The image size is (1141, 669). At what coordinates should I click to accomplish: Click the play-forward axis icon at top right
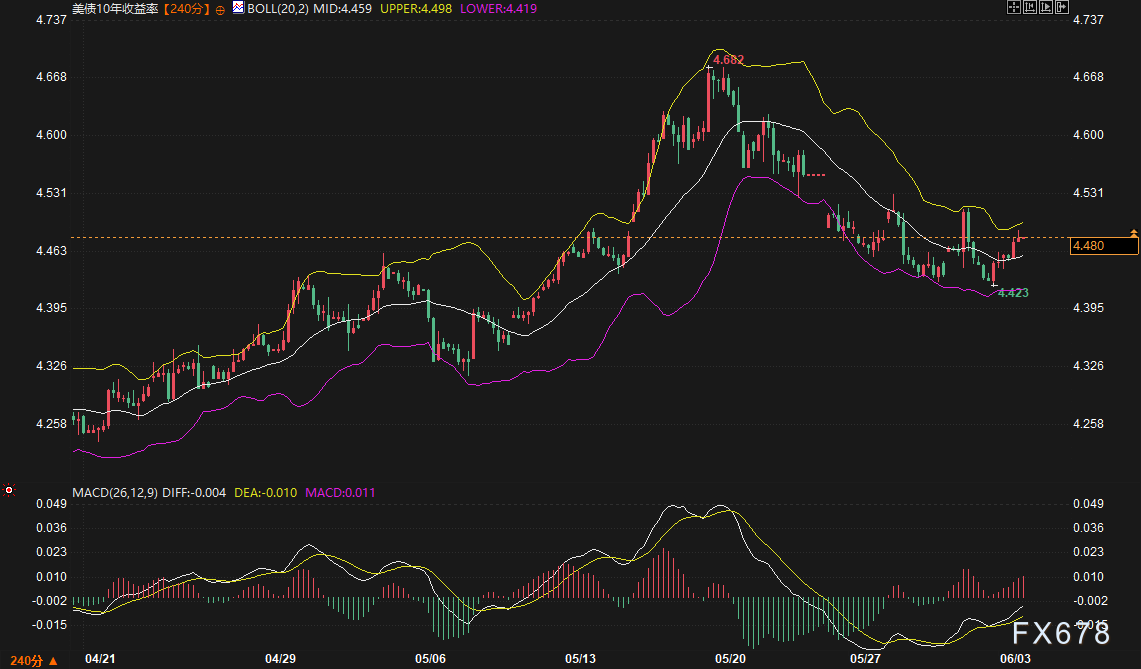(1046, 7)
